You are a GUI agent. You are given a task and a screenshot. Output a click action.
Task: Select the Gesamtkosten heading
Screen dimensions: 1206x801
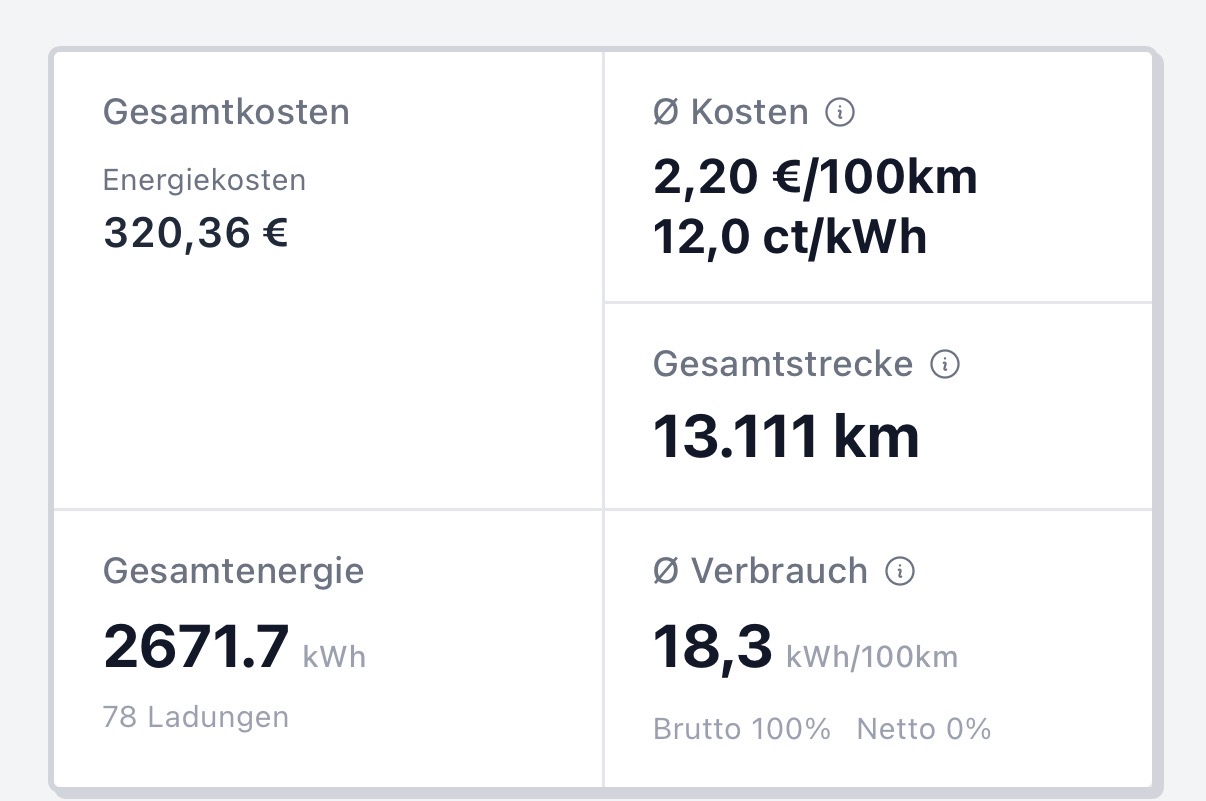[227, 112]
